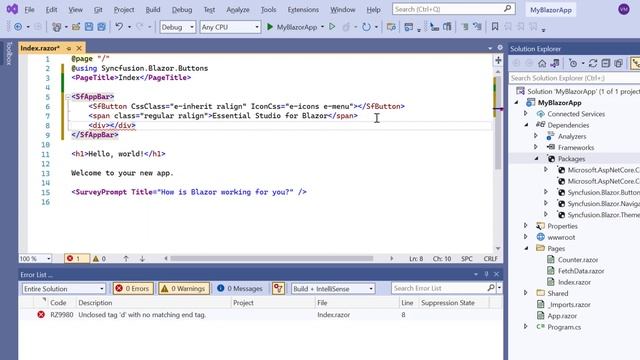Click the editor horizontal scrollbar
This screenshot has width=640, height=360.
(x=272, y=258)
